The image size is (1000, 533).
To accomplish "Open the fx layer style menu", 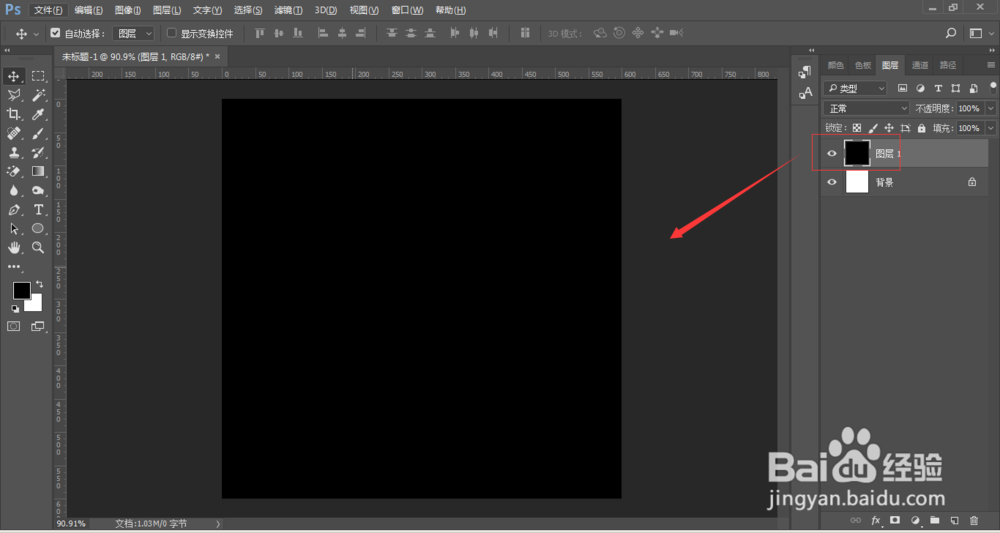I will (x=876, y=520).
